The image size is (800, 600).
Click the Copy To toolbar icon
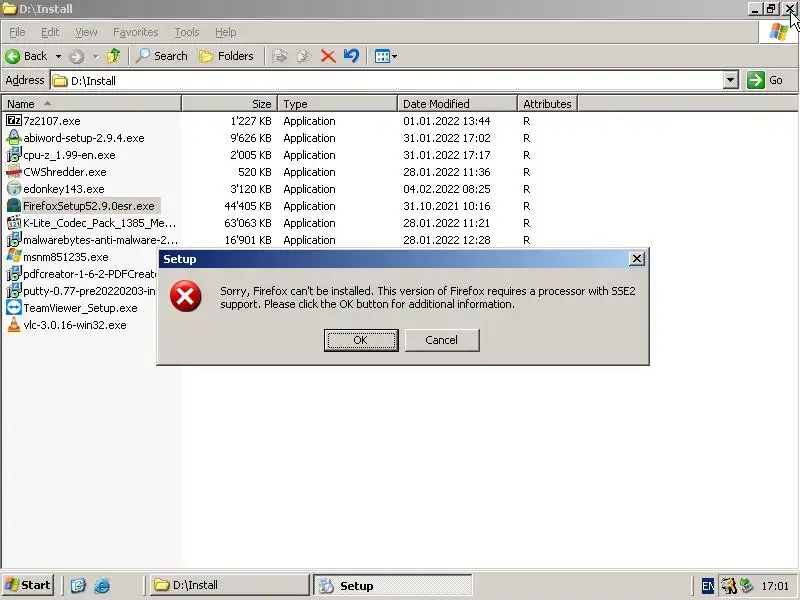304,56
